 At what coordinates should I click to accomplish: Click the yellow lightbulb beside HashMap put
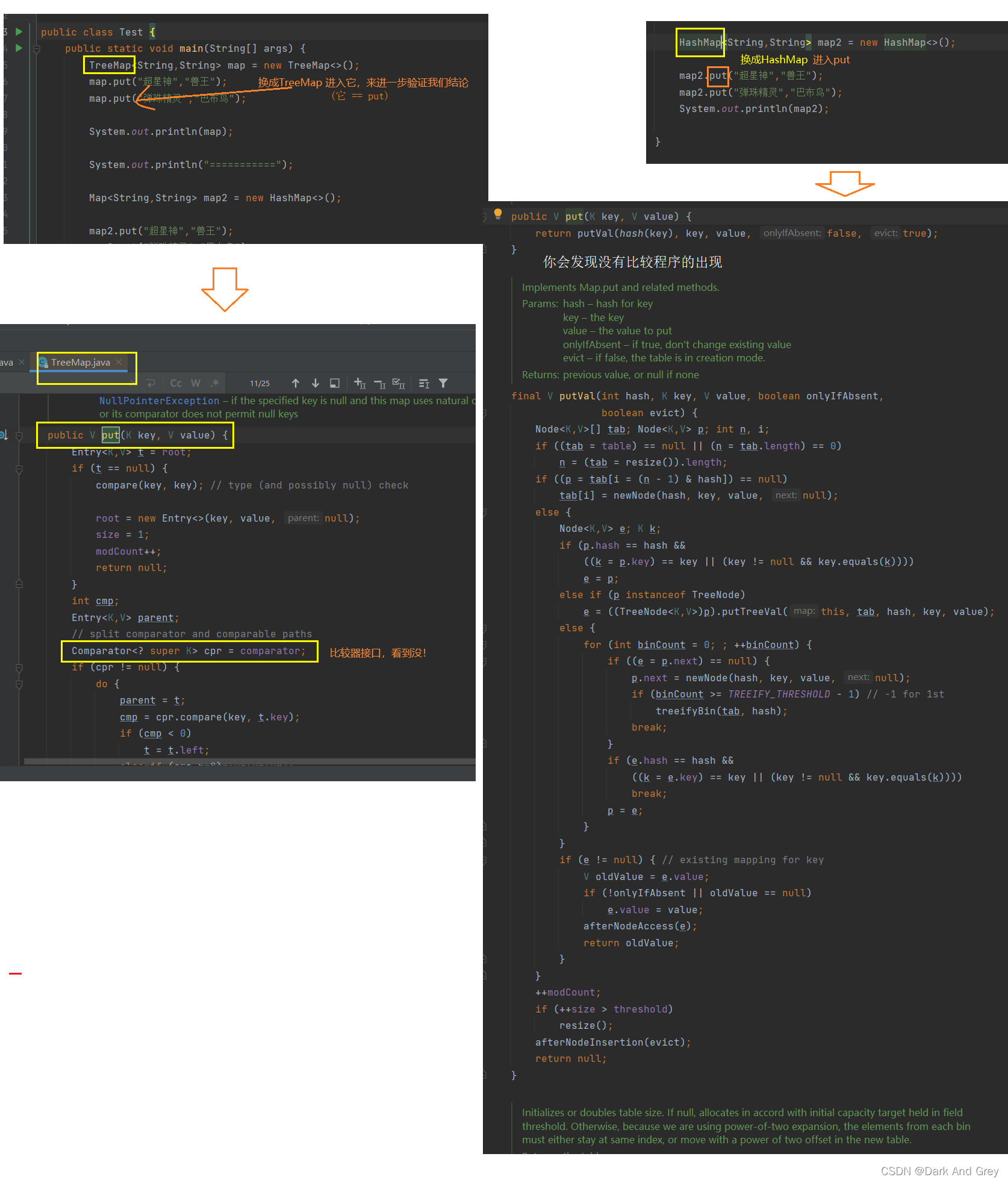pos(498,213)
